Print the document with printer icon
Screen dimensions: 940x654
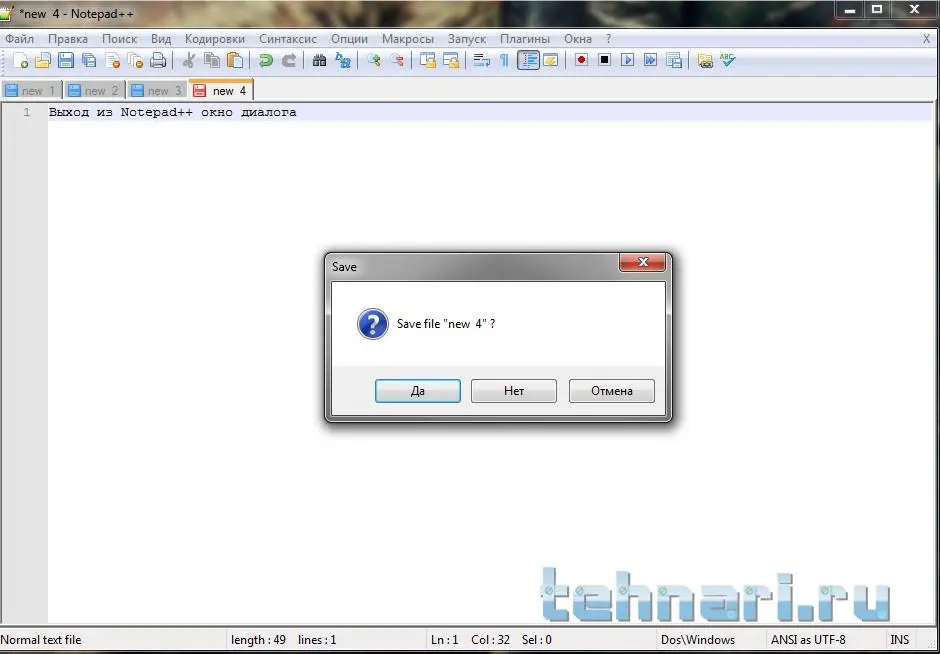(158, 60)
